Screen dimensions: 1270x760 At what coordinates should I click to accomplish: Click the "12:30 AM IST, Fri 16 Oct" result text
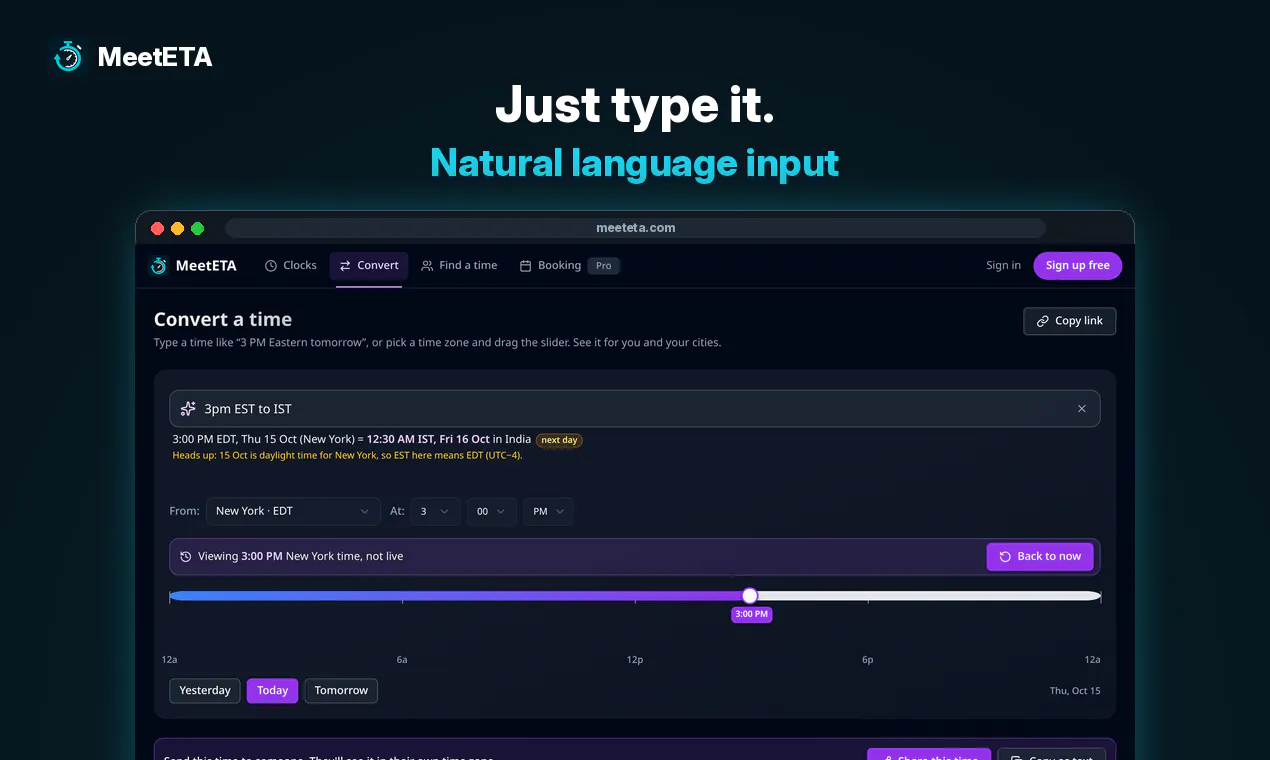tap(429, 440)
